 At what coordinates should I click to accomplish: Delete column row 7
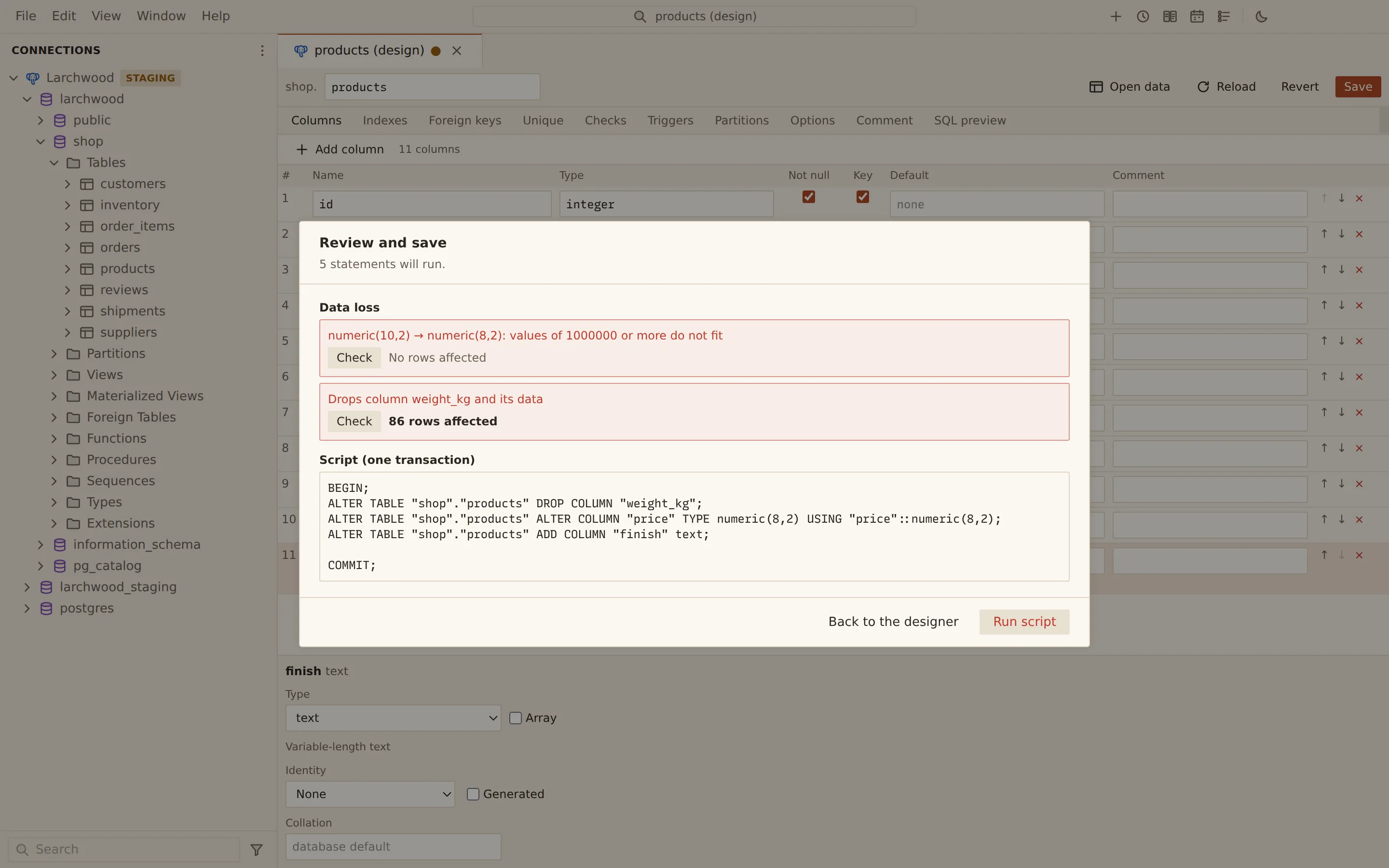(x=1359, y=412)
